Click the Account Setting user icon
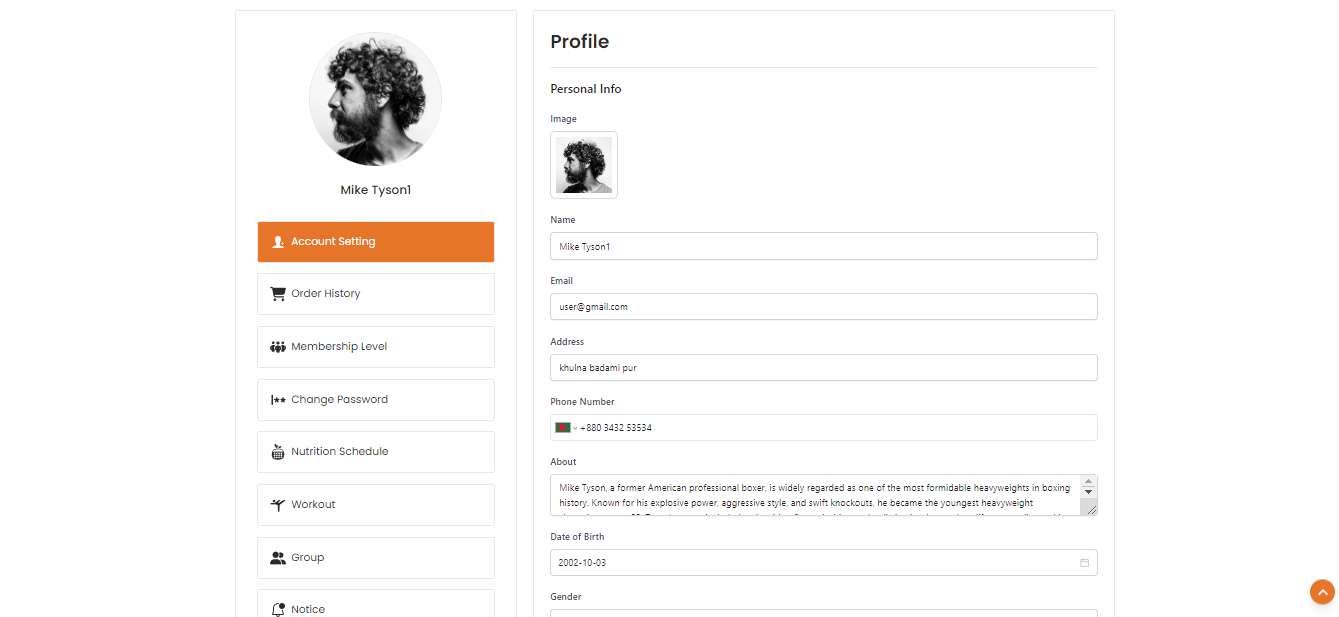 coord(278,242)
